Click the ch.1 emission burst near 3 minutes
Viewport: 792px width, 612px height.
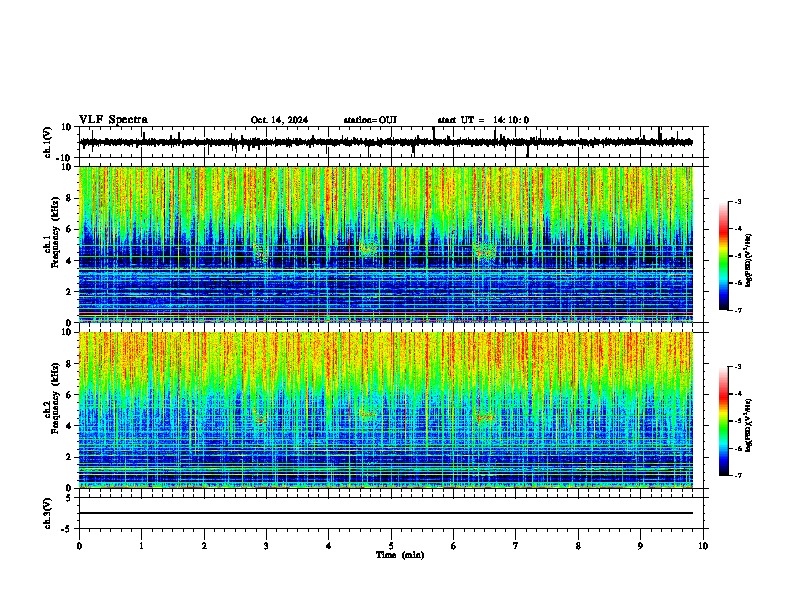tap(261, 252)
